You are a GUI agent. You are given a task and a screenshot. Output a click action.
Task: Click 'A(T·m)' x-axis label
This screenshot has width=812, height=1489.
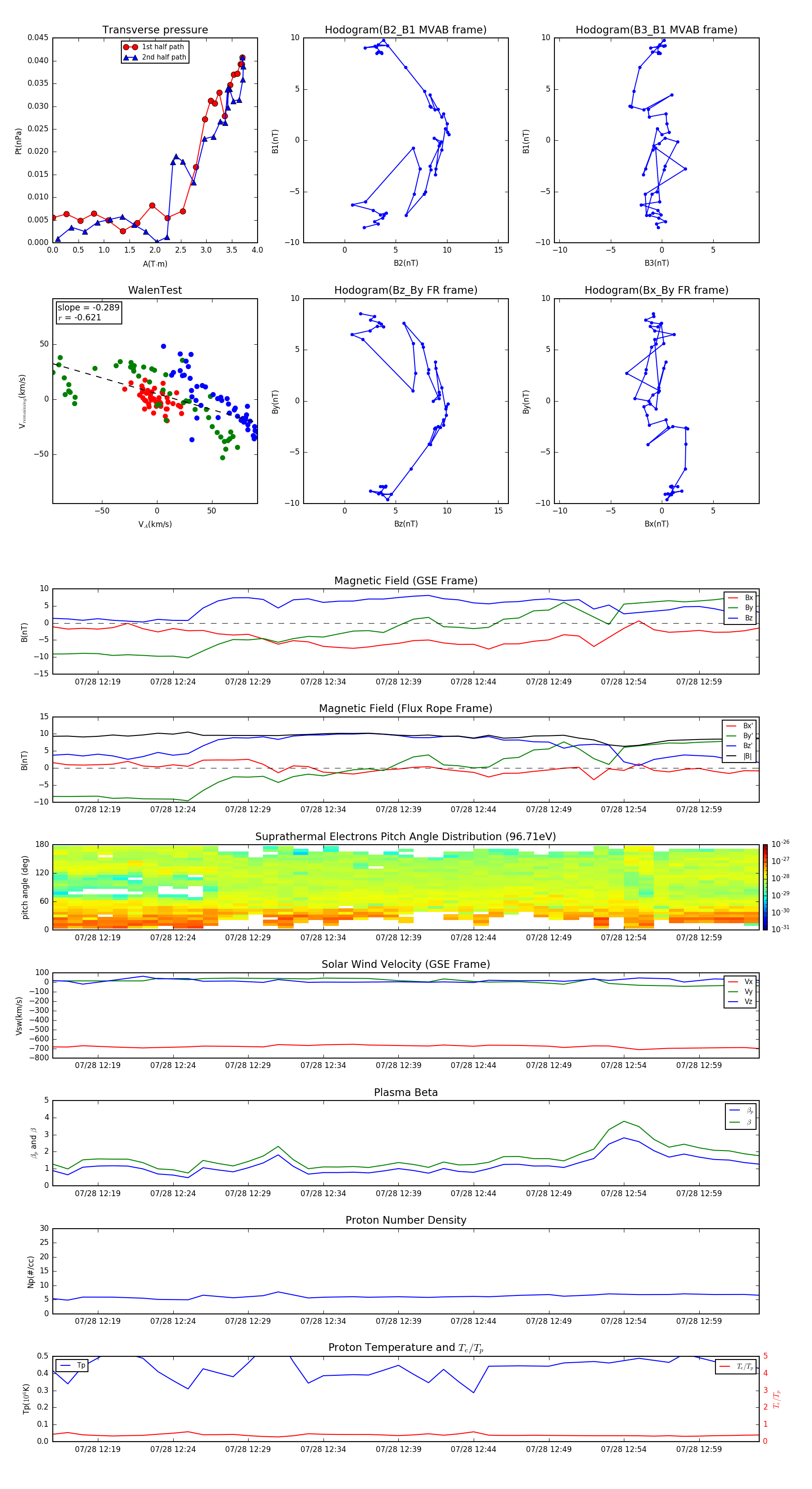[x=155, y=264]
